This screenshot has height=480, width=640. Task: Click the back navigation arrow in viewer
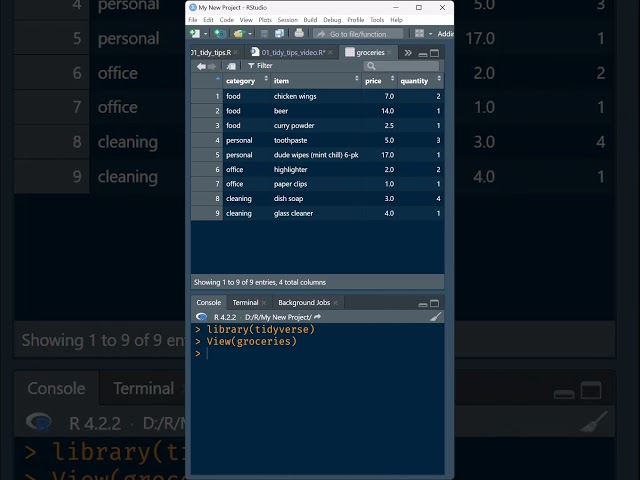point(201,66)
